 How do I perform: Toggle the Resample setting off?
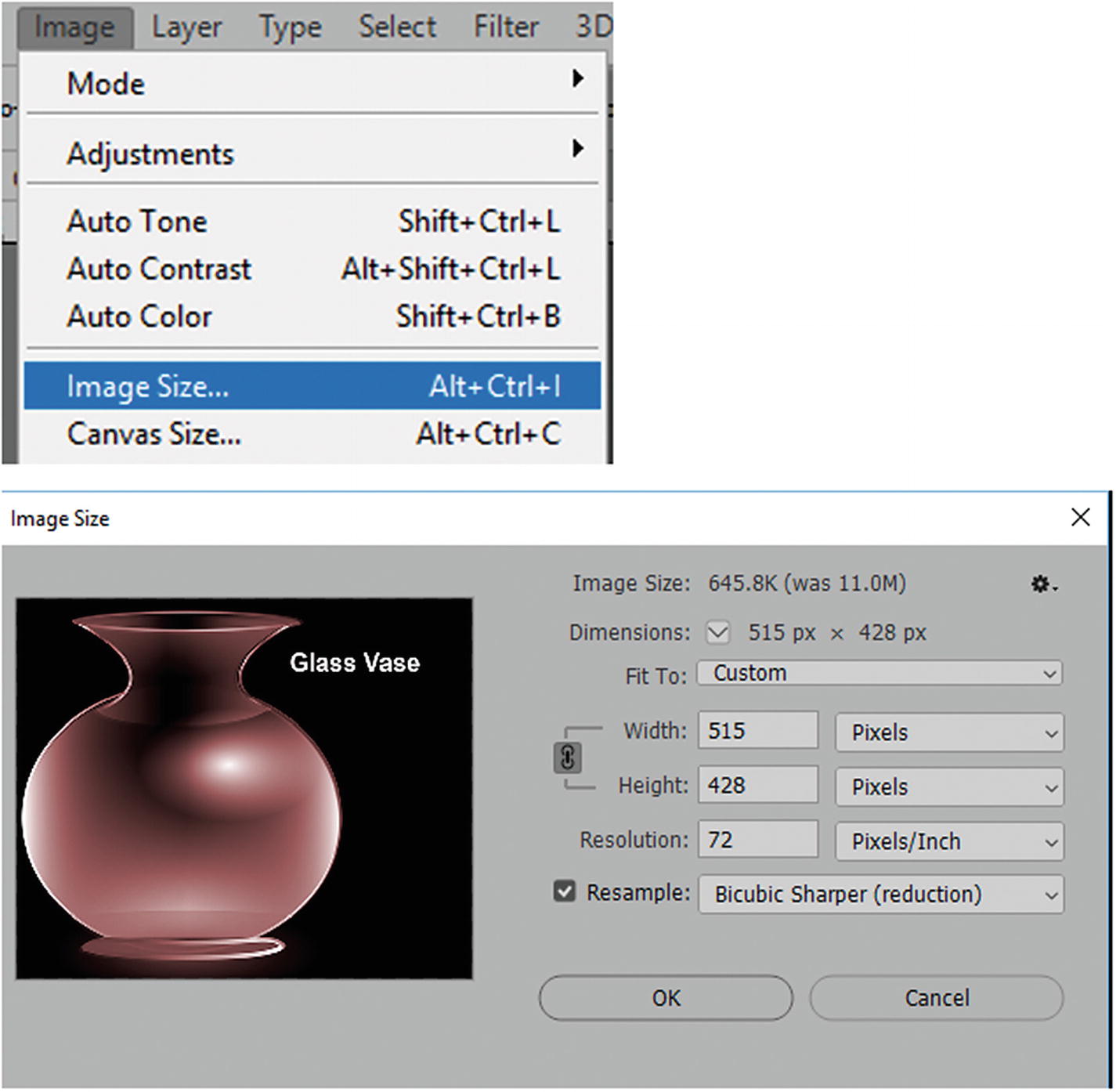(564, 891)
